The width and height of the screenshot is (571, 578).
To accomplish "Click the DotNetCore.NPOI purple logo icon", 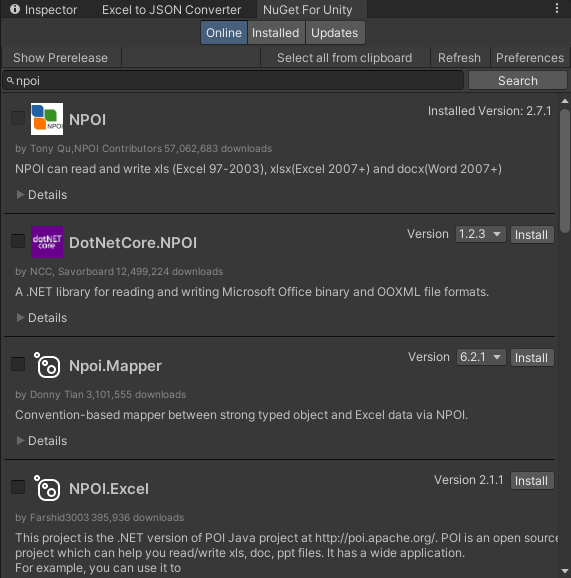I will [x=47, y=242].
